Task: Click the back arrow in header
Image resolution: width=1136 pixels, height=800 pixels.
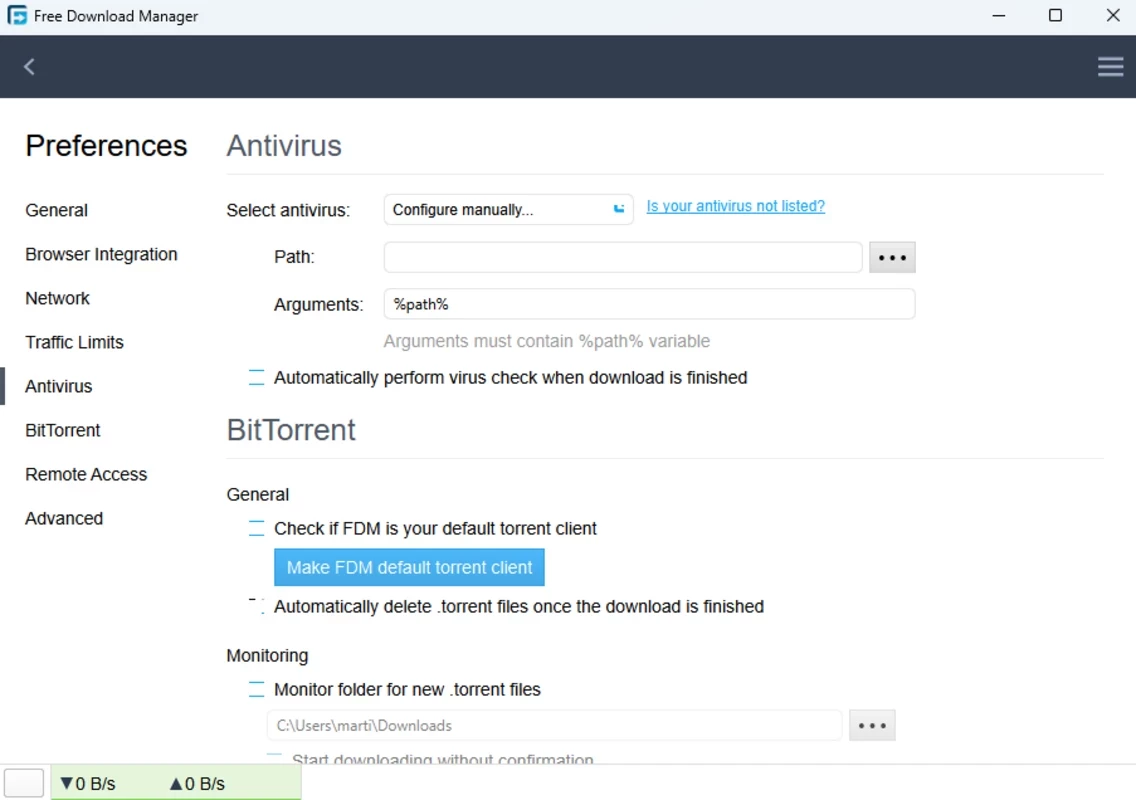Action: point(29,67)
